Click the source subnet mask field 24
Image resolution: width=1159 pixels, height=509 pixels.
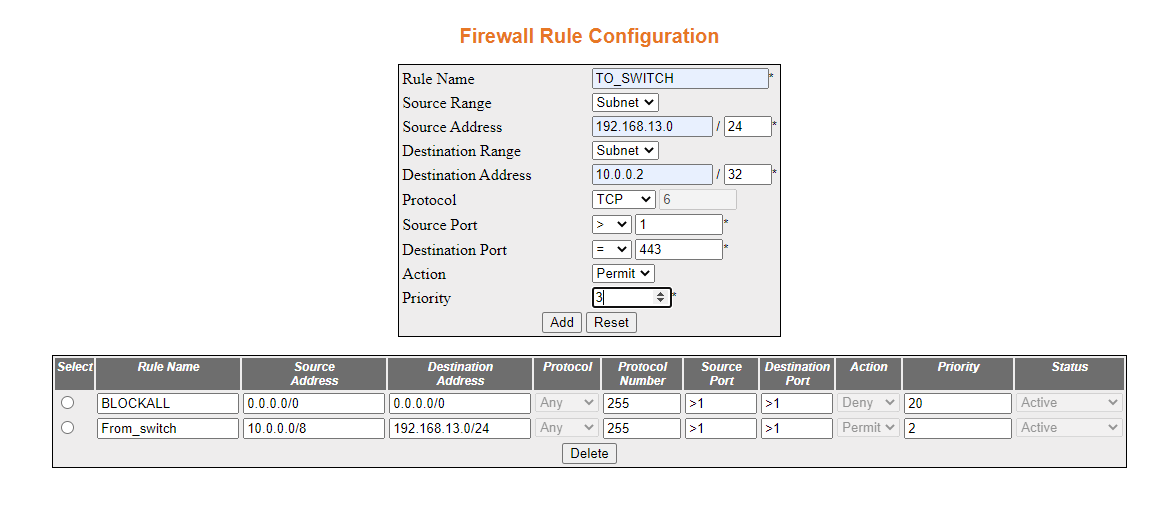pos(747,126)
